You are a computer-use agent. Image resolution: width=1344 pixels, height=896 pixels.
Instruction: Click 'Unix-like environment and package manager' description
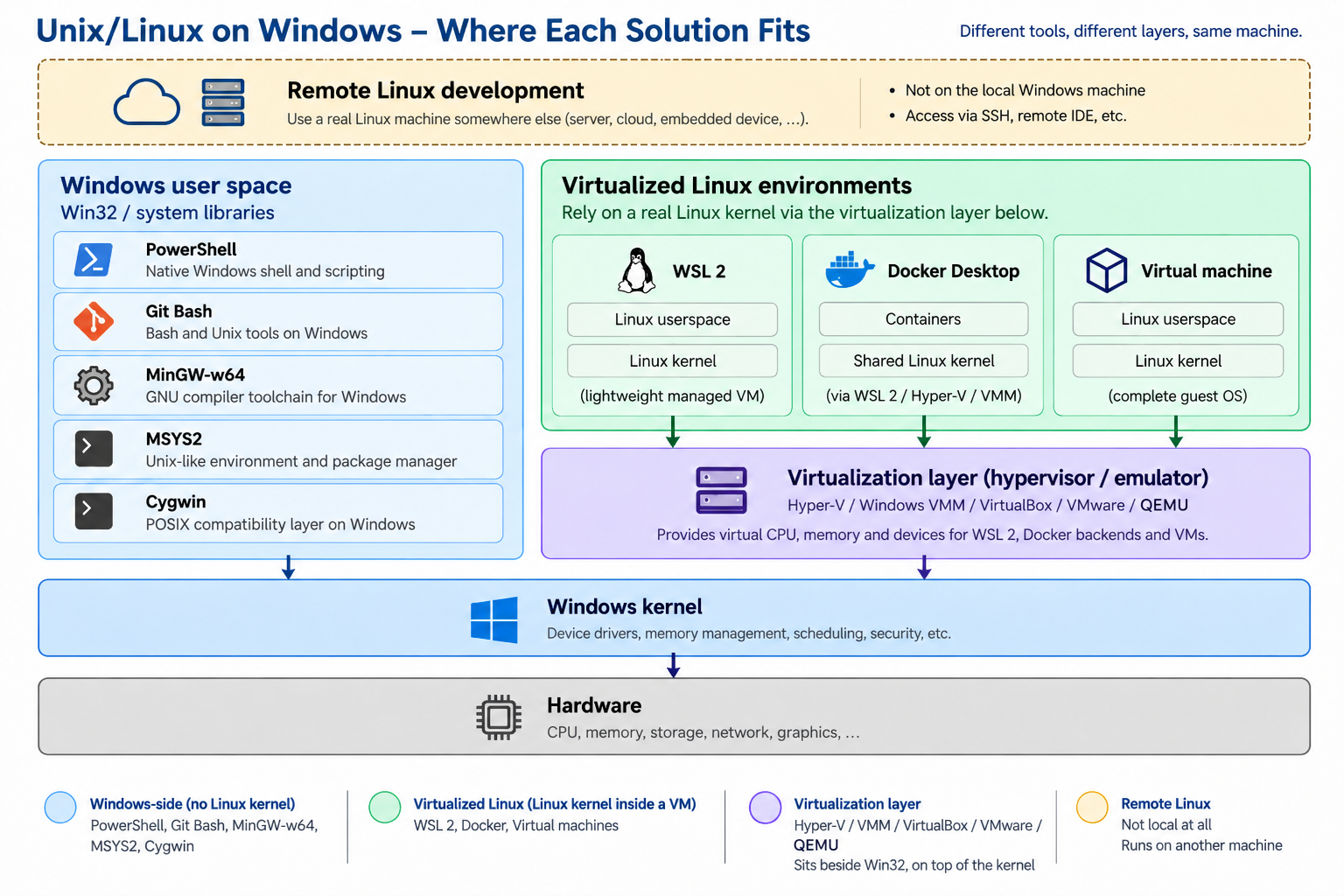301,461
